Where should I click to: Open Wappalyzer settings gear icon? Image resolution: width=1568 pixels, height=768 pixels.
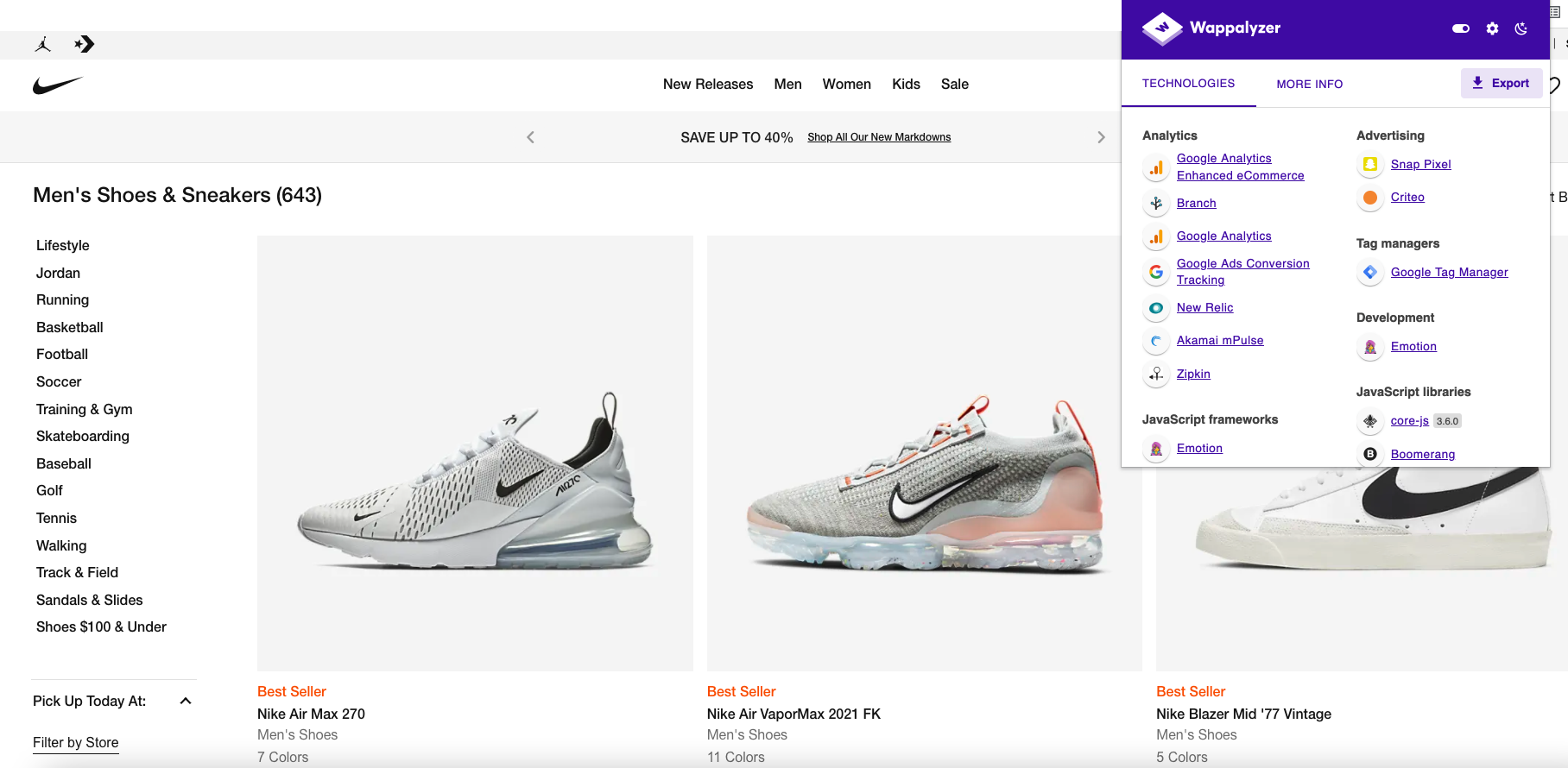click(x=1492, y=28)
